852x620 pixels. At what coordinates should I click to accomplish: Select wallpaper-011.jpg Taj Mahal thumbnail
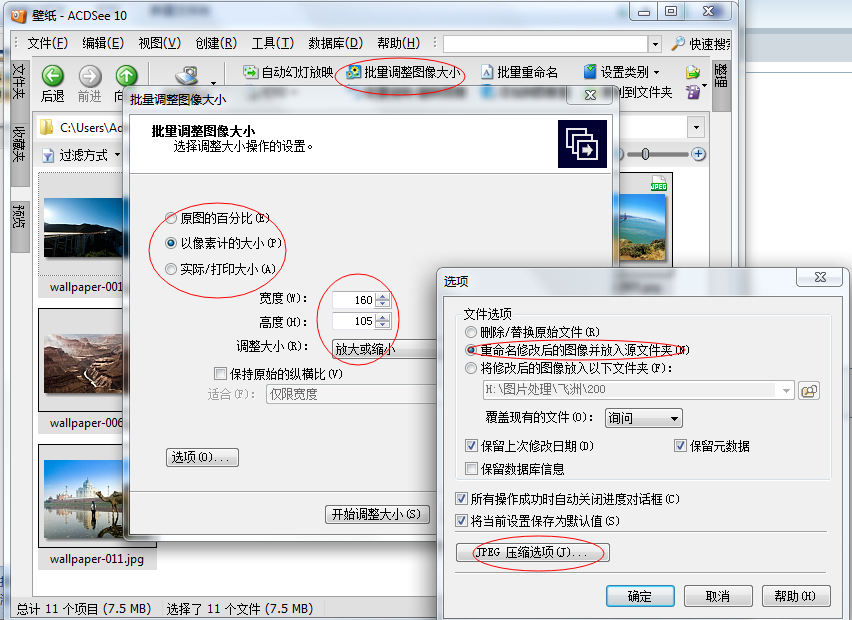coord(84,499)
